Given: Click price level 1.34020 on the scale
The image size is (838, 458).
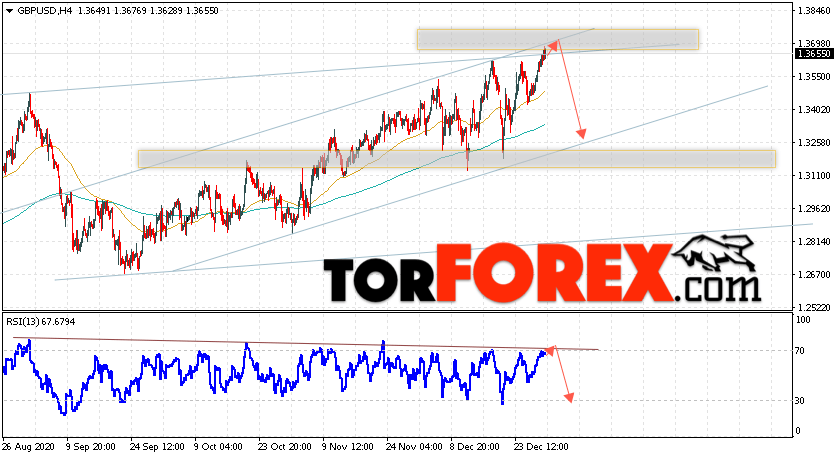Looking at the screenshot, I should 814,110.
